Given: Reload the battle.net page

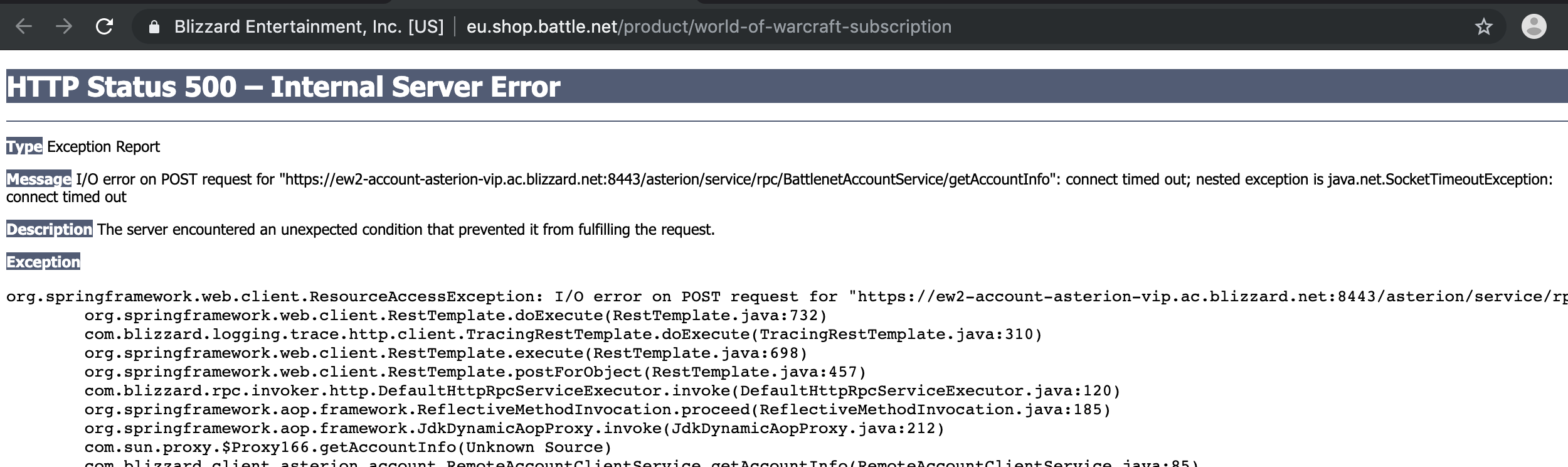Looking at the screenshot, I should tap(104, 26).
